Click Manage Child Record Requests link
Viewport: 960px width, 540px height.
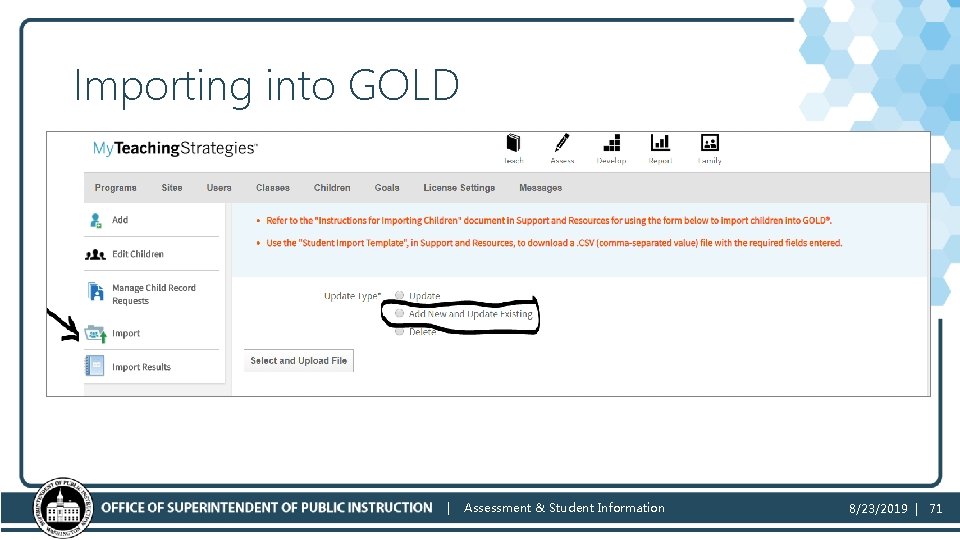point(154,294)
